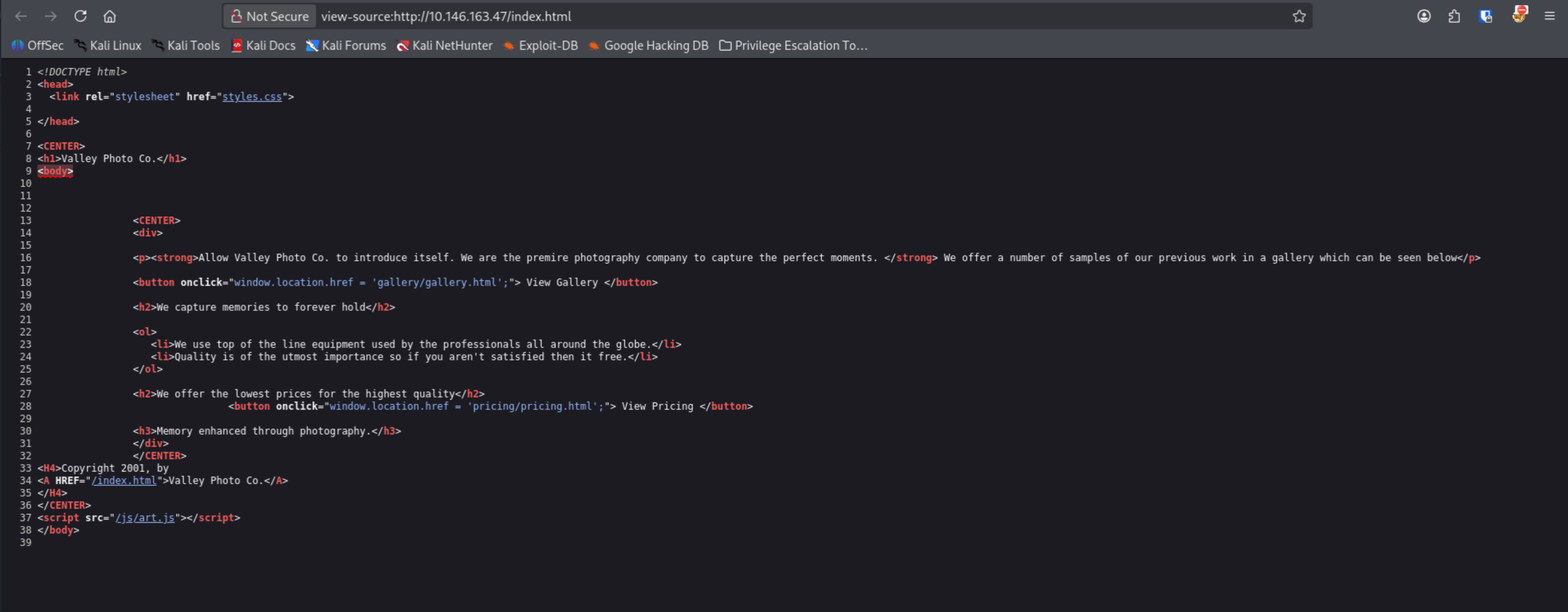Viewport: 1568px width, 612px height.
Task: Click the </head> tag on line 5
Action: 58,122
